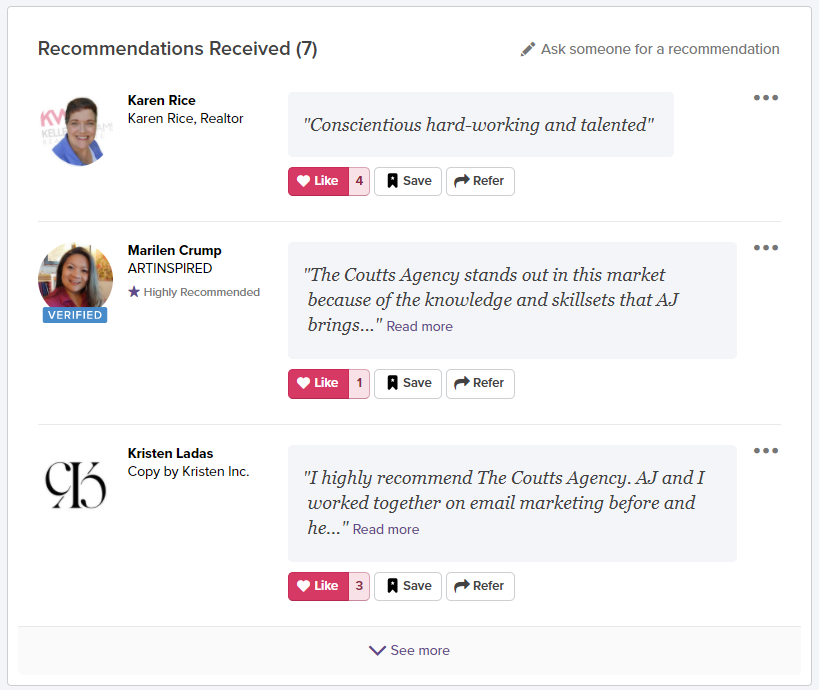819x690 pixels.
Task: Click the Refer arrow icon under Karen Rice's quote
Action: pyautogui.click(x=463, y=181)
